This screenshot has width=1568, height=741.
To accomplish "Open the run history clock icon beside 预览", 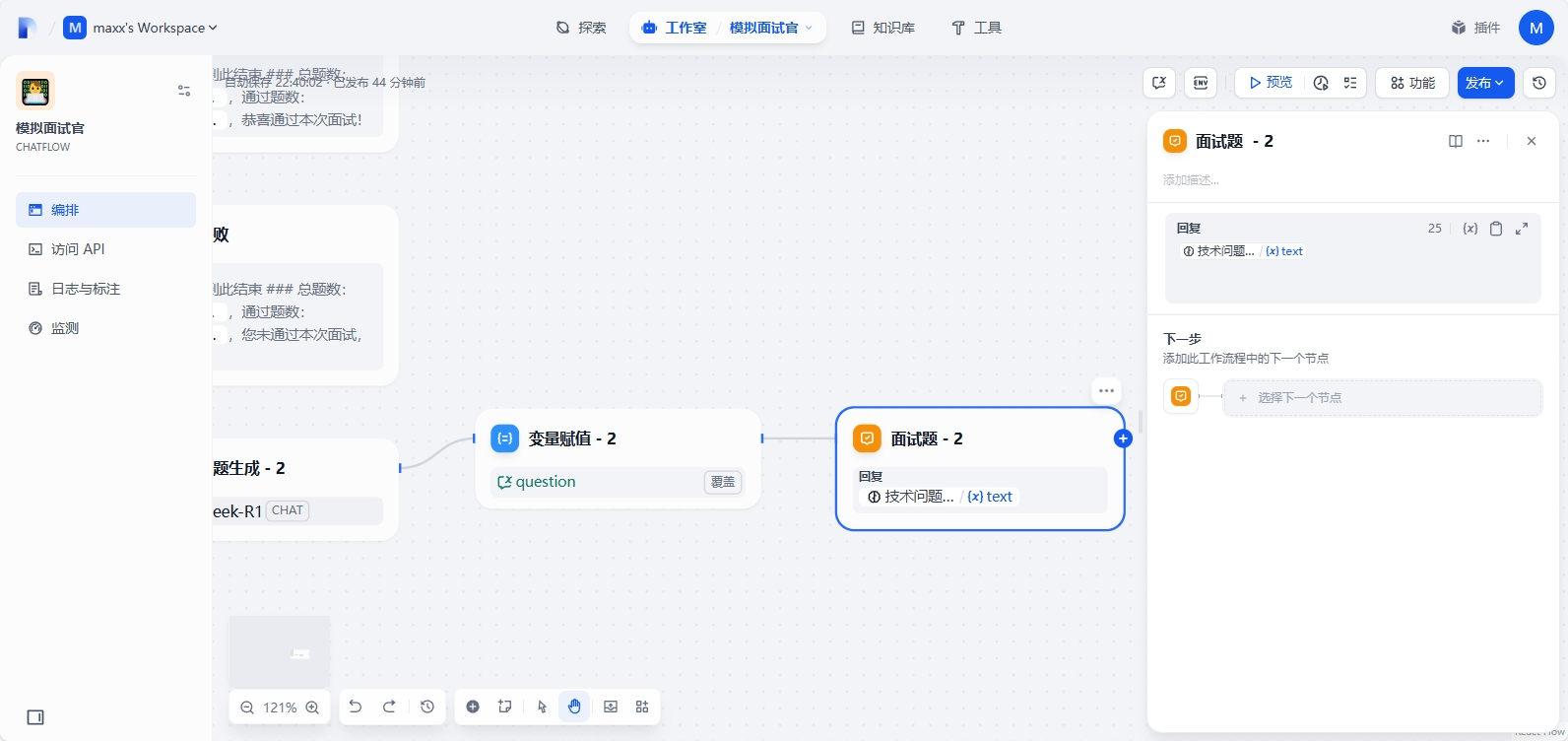I will [1321, 83].
